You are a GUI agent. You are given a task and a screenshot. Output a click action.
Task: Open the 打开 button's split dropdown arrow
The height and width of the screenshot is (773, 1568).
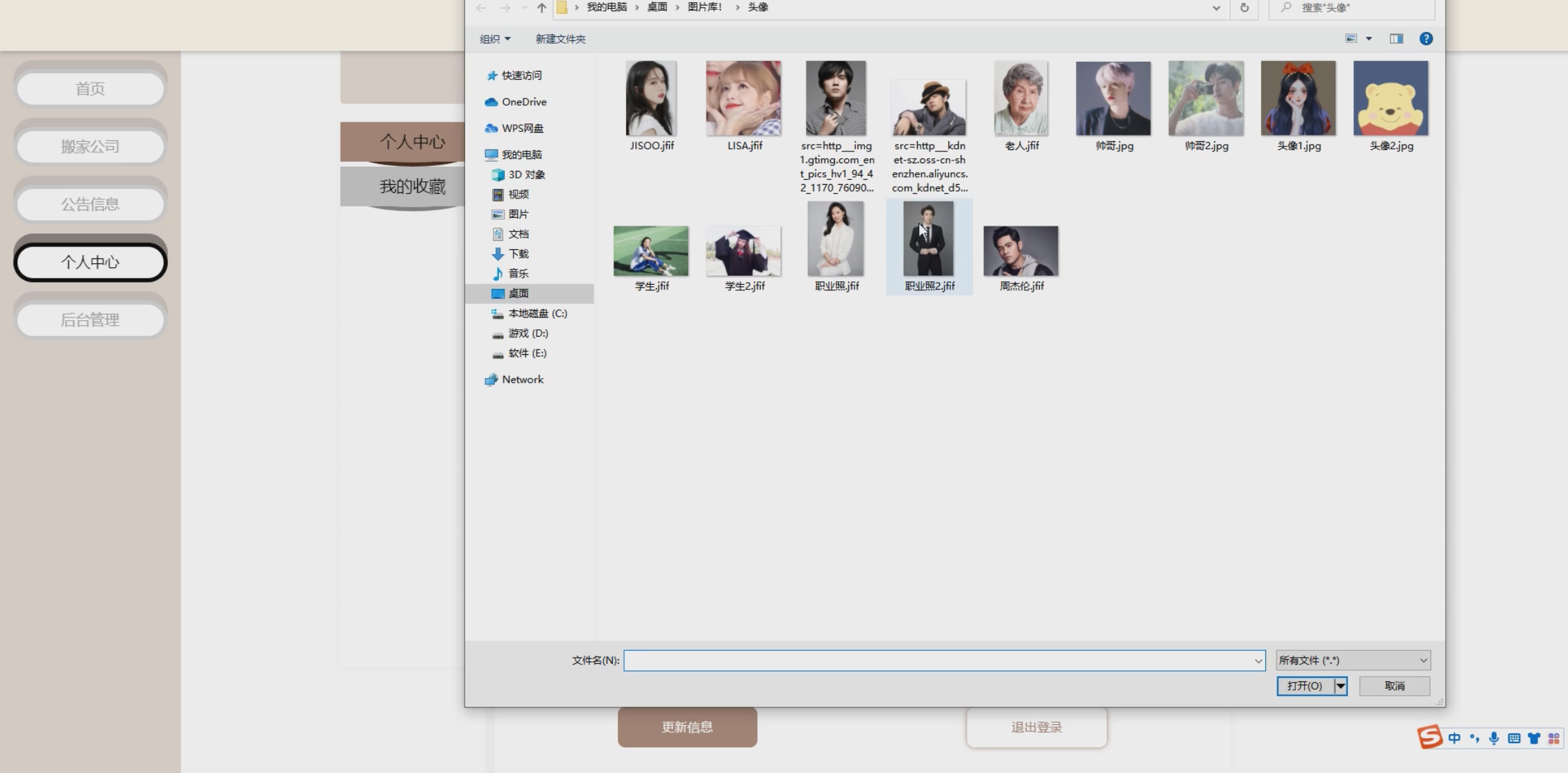pyautogui.click(x=1341, y=686)
